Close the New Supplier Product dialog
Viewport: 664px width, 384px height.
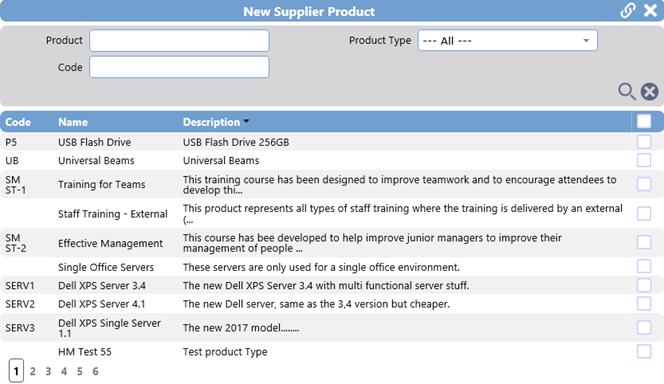click(650, 11)
